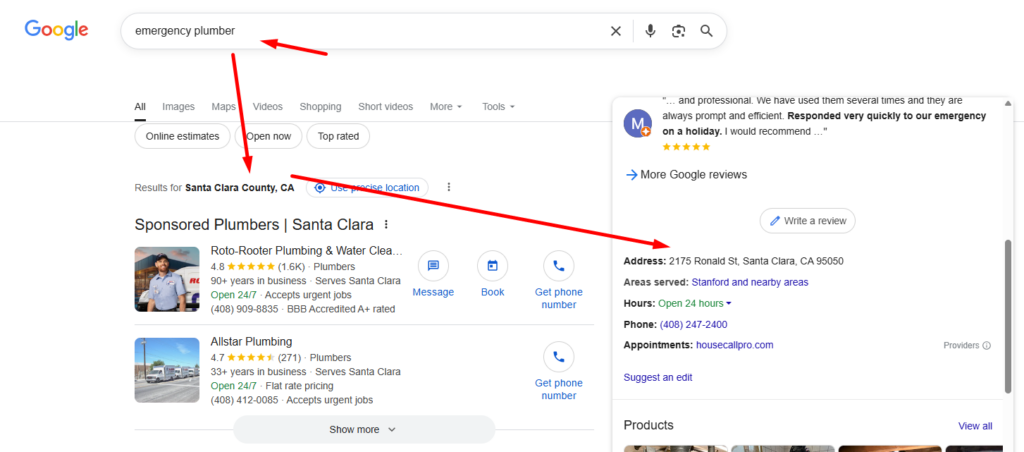This screenshot has width=1024, height=452.
Task: Toggle the Open now filter chip
Action: pos(268,136)
